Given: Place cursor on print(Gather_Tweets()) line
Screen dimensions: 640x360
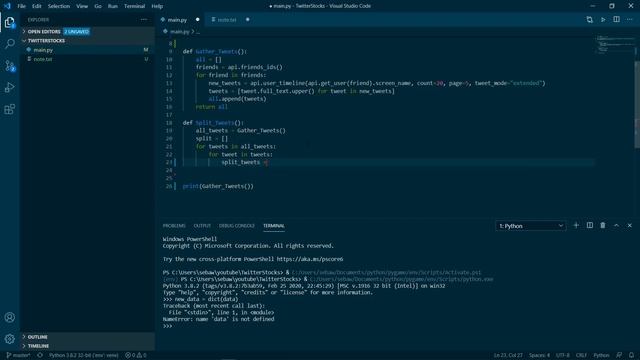Looking at the screenshot, I should tap(218, 186).
